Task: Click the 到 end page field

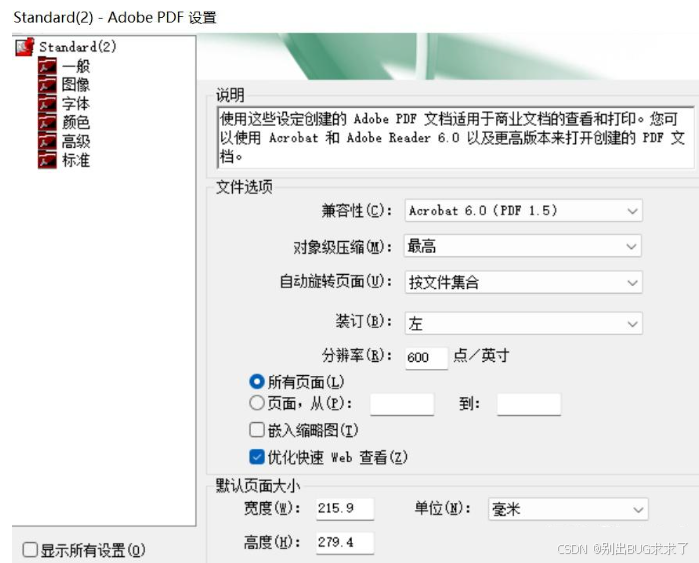Action: 529,404
